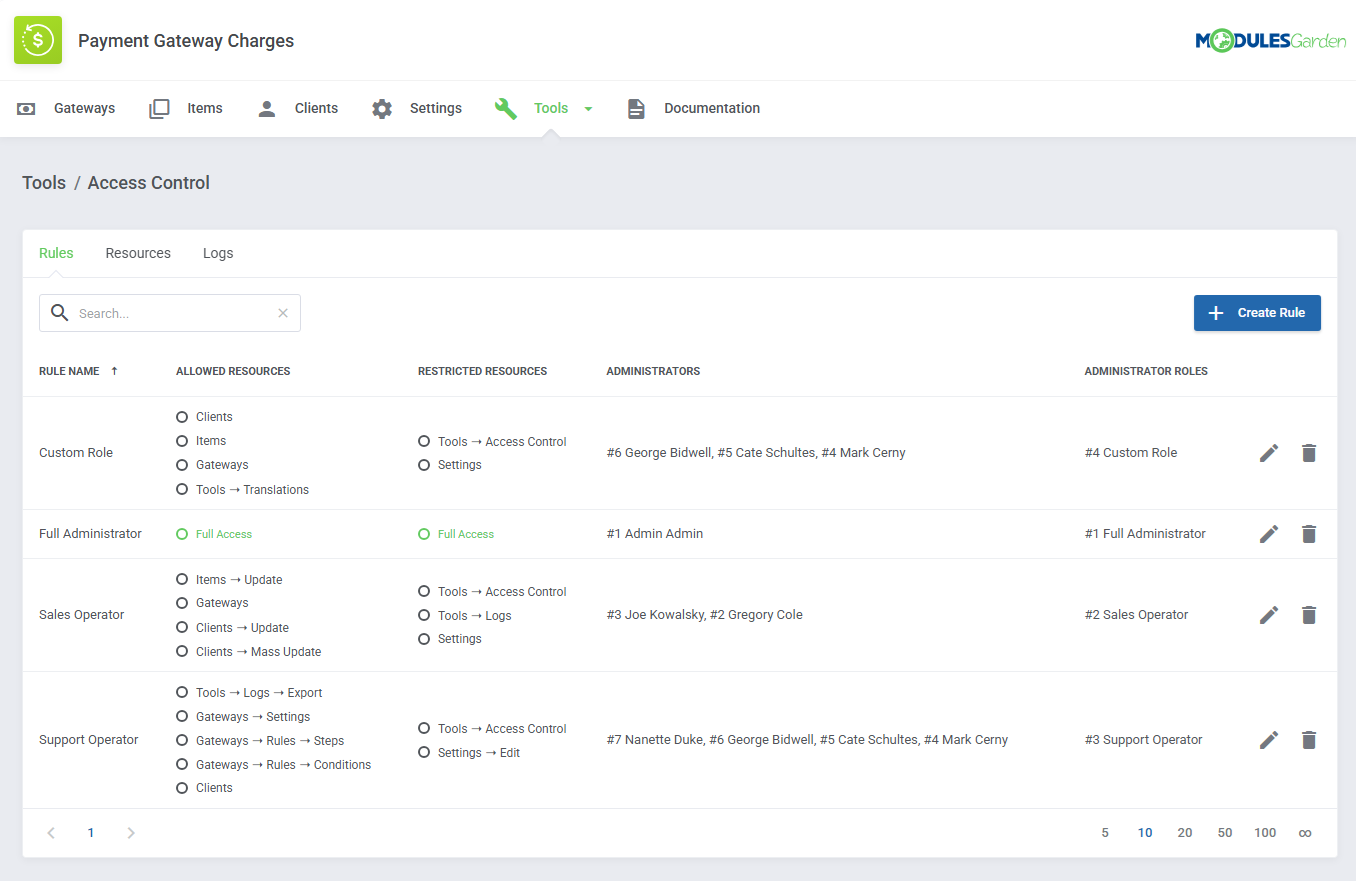Switch to the Resources tab
This screenshot has height=881, width=1356.
tap(138, 253)
